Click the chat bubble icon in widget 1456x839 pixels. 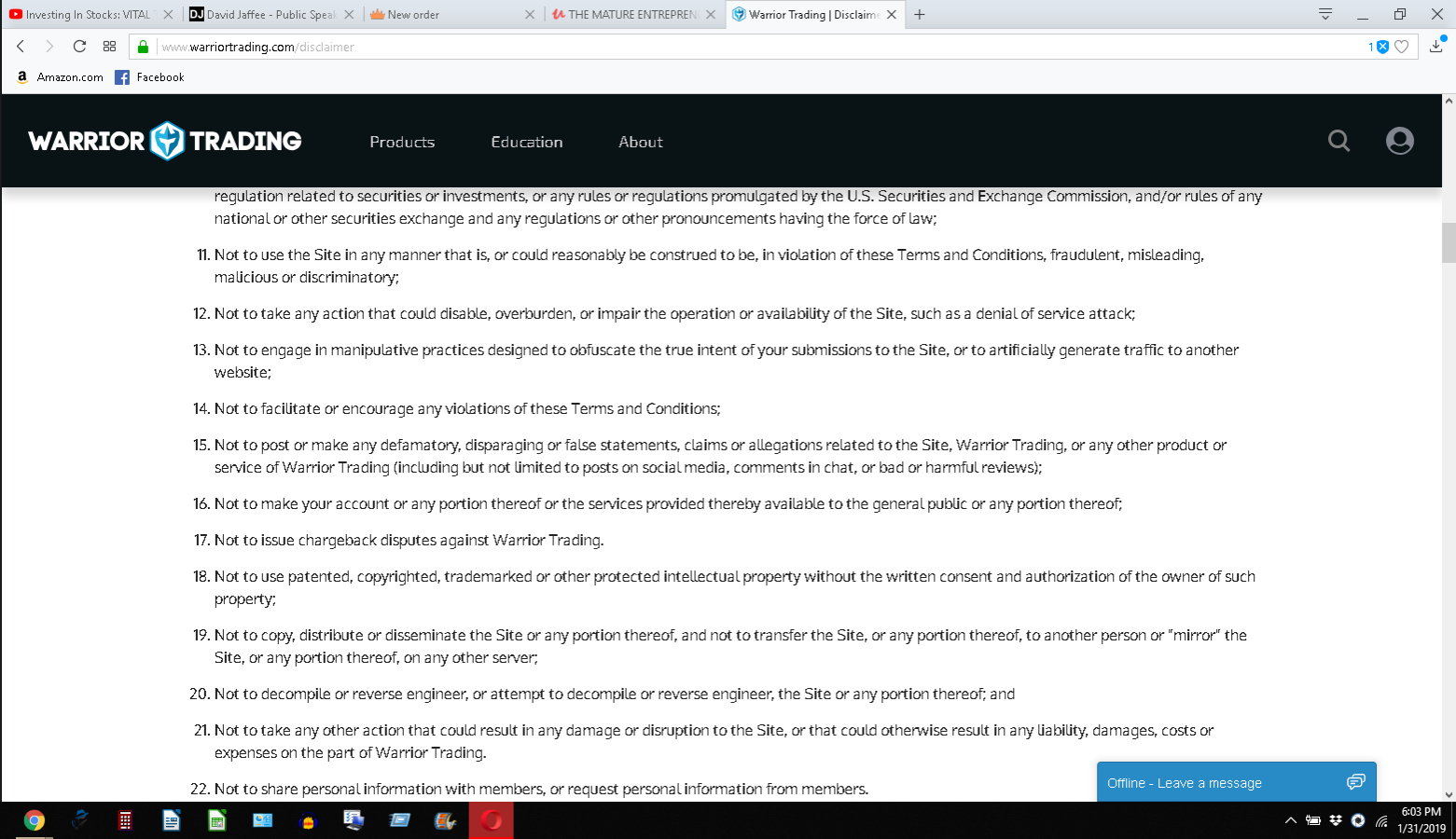click(1355, 782)
